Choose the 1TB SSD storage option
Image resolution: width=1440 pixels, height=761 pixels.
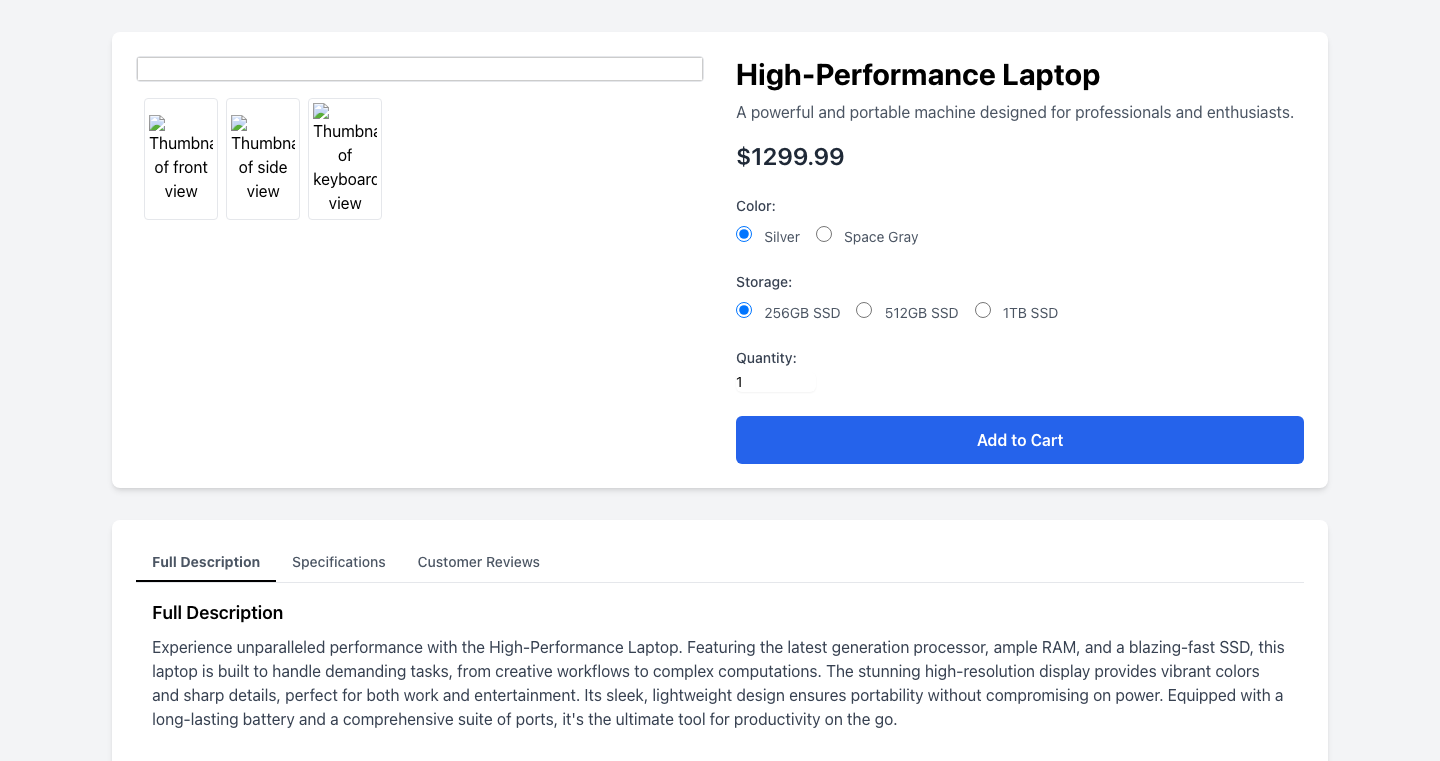pos(983,310)
